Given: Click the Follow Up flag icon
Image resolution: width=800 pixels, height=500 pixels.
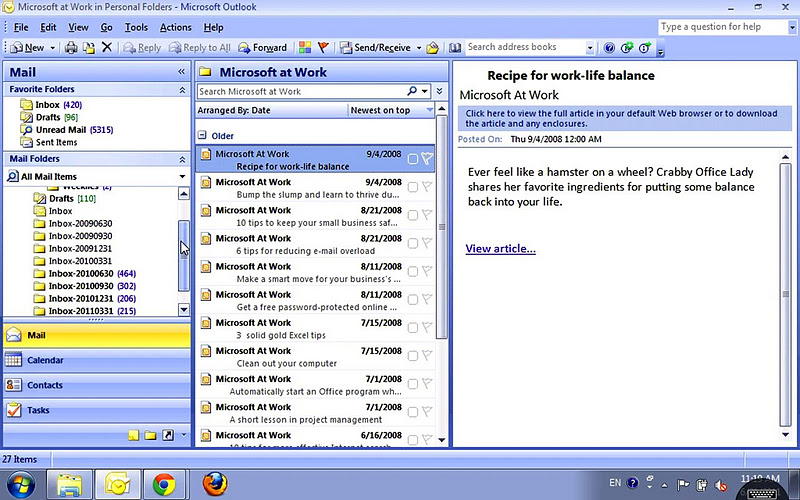Looking at the screenshot, I should [323, 47].
